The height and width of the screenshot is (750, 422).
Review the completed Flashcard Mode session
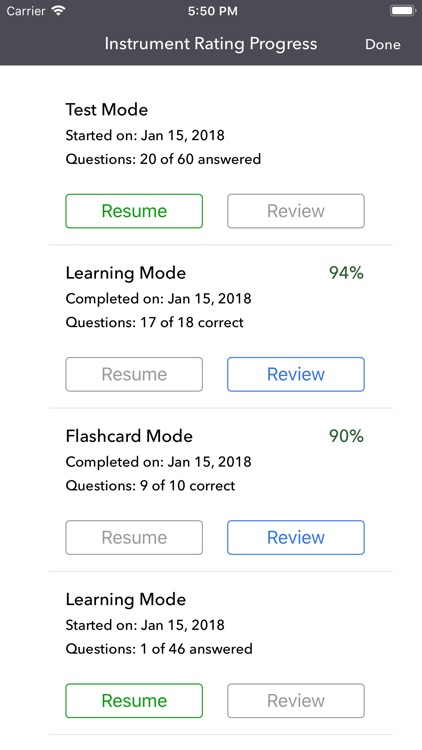tap(296, 537)
